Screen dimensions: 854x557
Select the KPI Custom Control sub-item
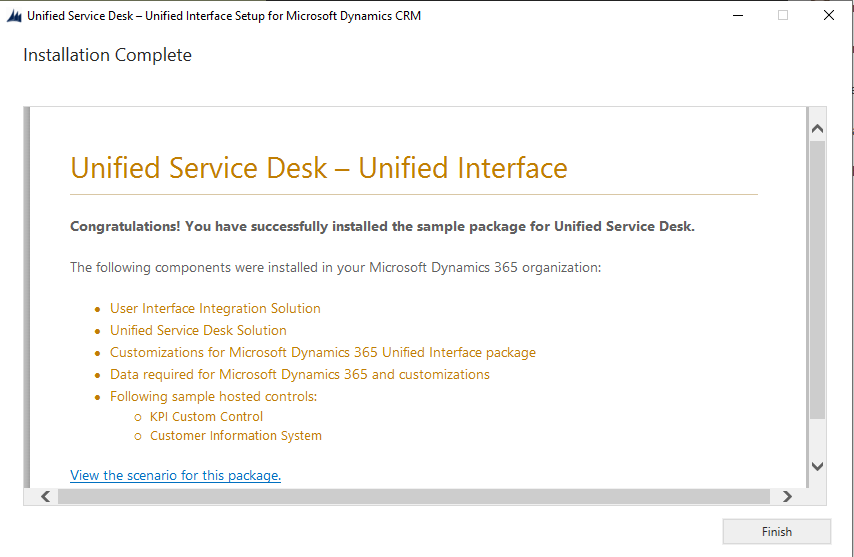(x=206, y=416)
